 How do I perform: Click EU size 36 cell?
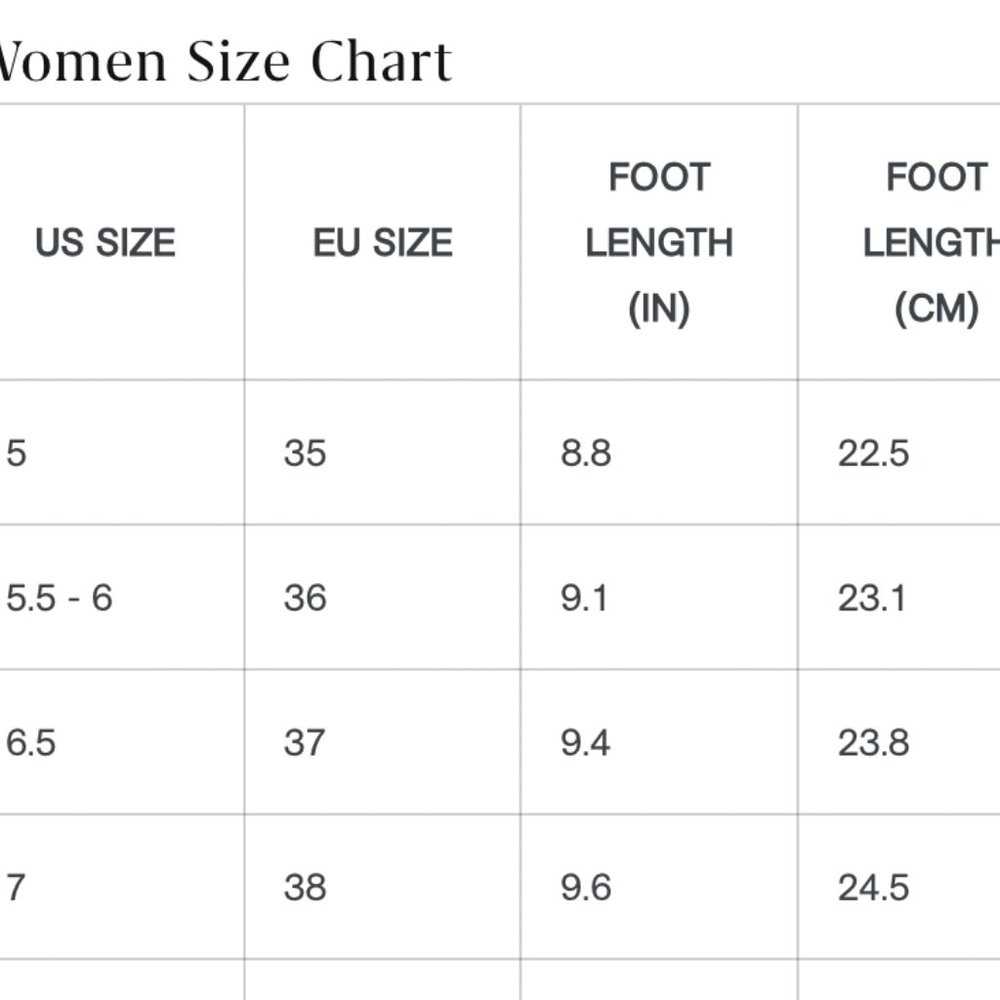(x=383, y=598)
